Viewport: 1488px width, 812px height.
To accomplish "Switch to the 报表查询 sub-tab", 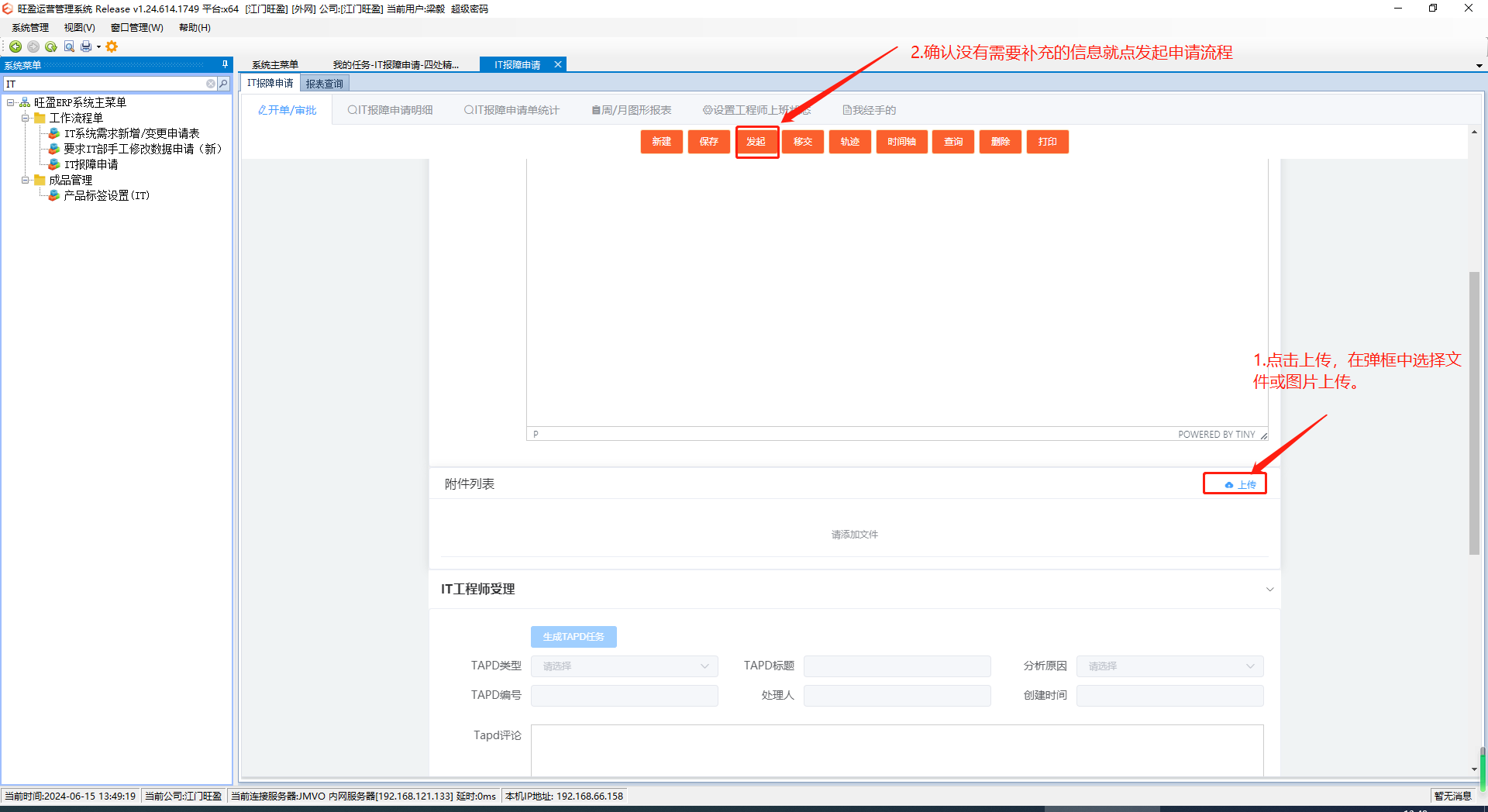I will [x=324, y=84].
